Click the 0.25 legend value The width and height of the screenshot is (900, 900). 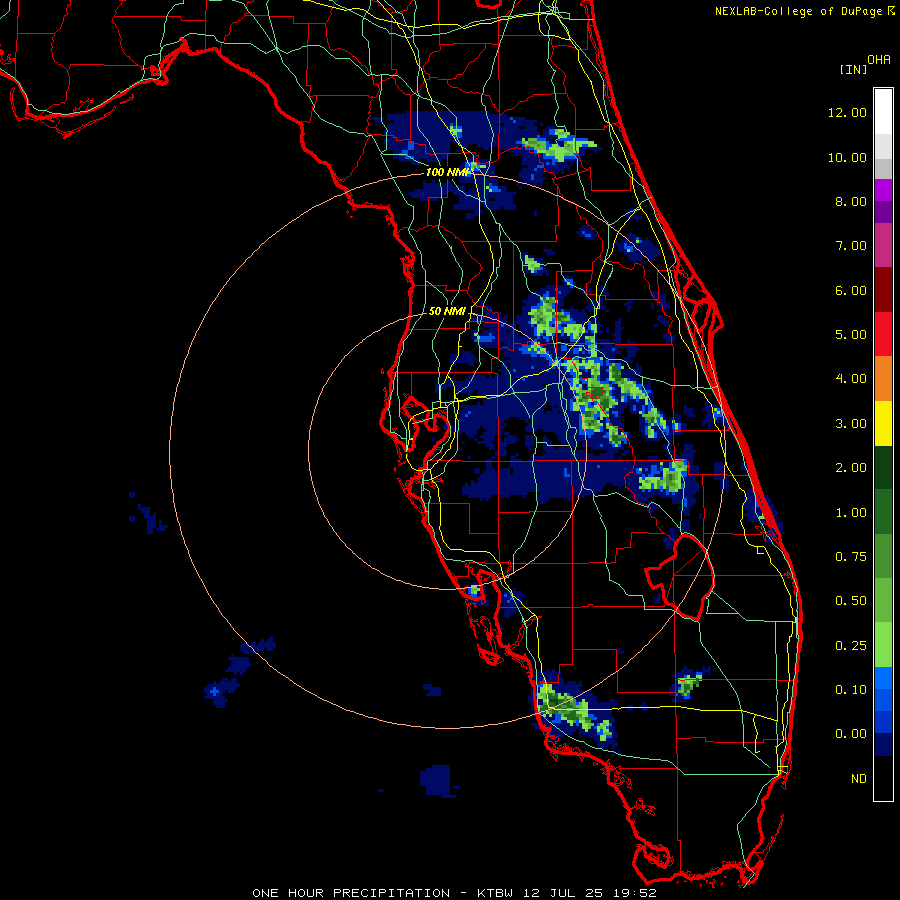pyautogui.click(x=851, y=646)
